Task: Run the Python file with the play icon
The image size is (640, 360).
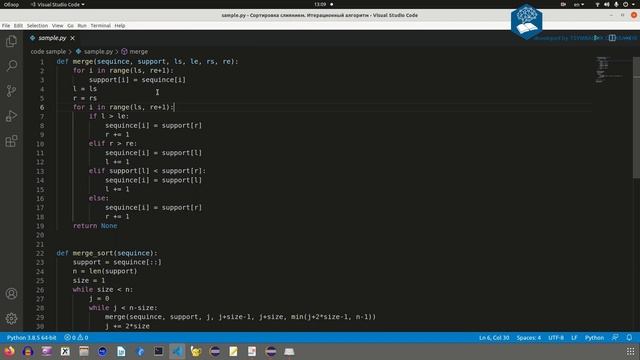Action: [596, 38]
